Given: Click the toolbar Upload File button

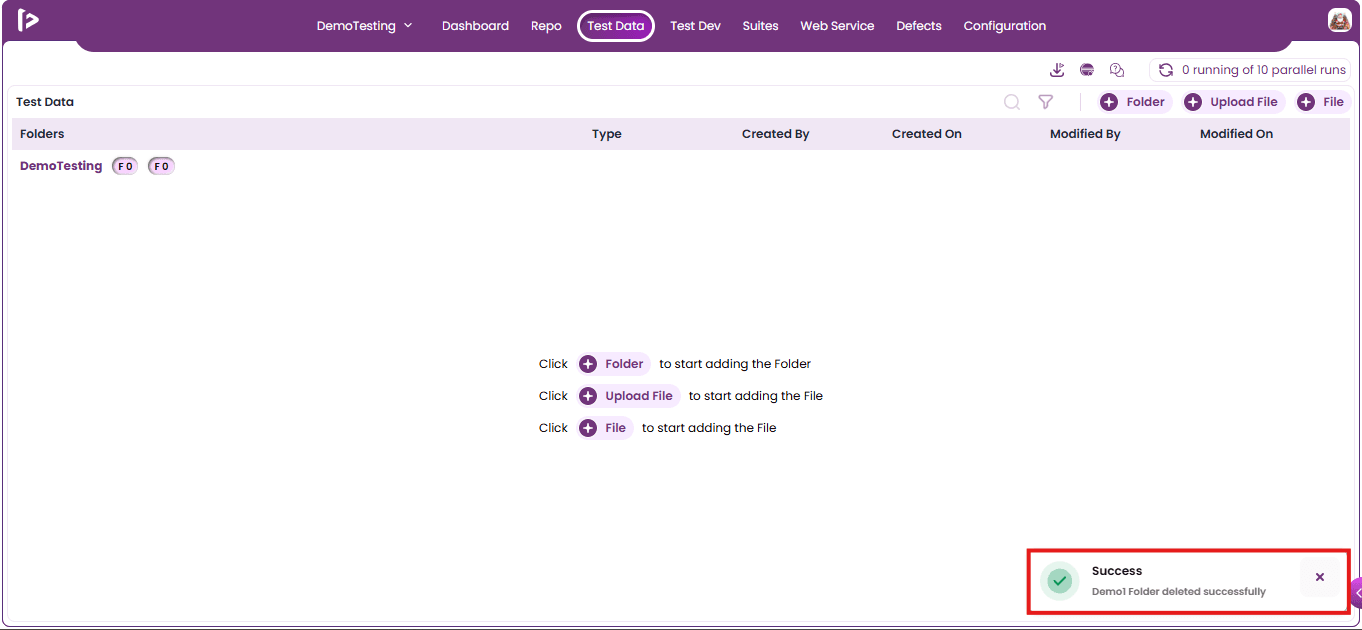Looking at the screenshot, I should (1234, 102).
